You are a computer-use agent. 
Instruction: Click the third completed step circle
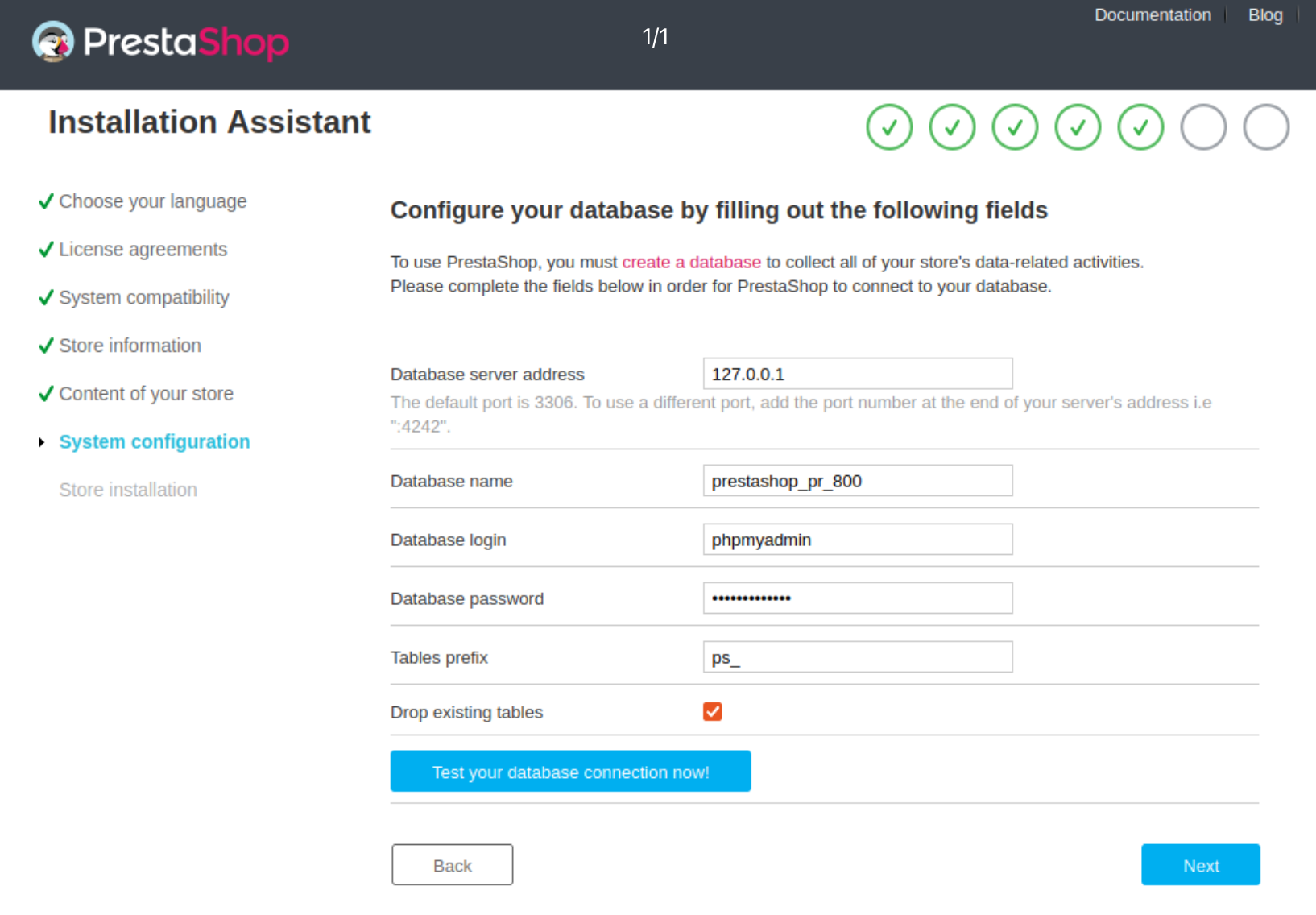tap(1015, 127)
